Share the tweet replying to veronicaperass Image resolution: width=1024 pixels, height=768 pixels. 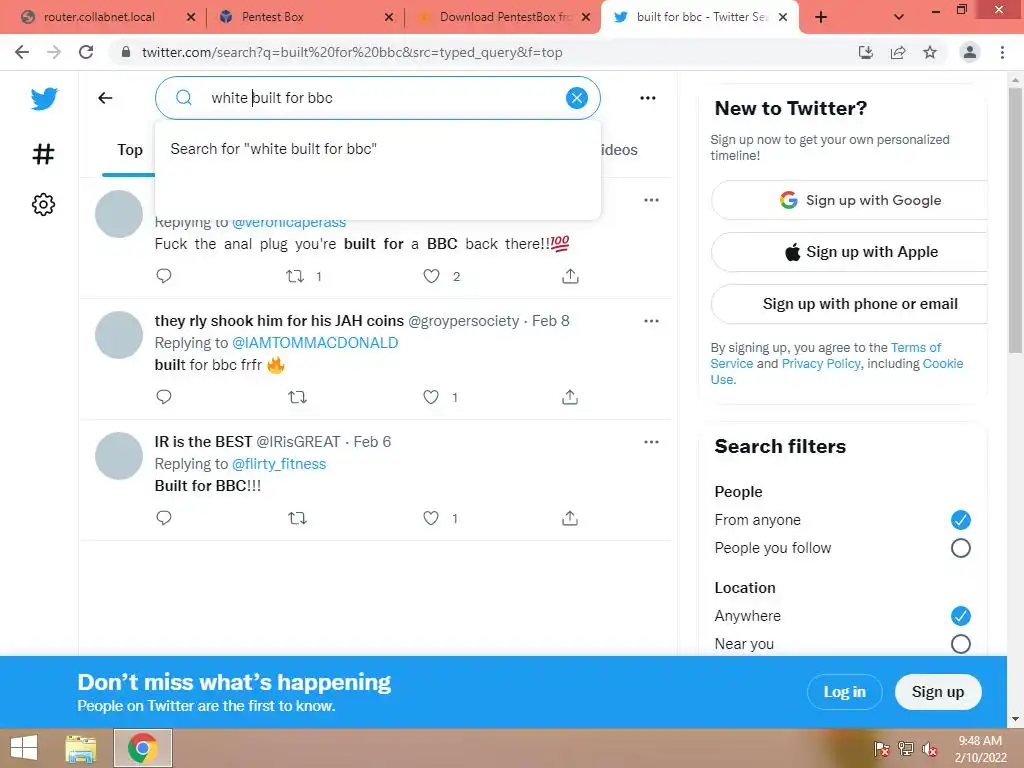570,276
